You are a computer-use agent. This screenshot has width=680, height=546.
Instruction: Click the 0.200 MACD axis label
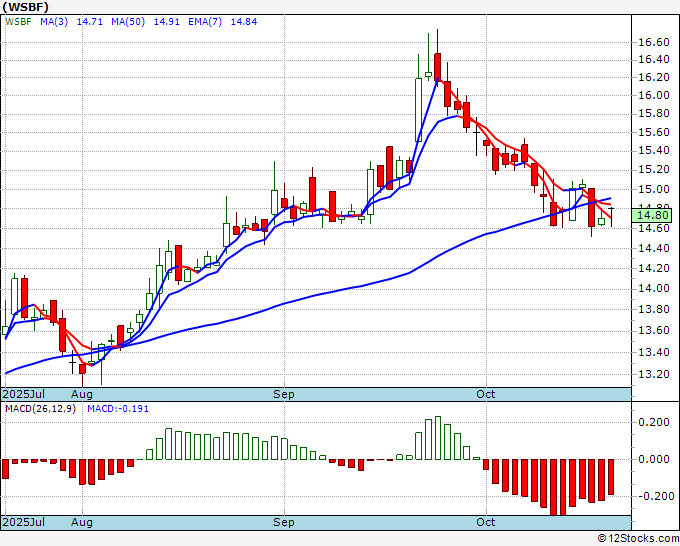(656, 422)
